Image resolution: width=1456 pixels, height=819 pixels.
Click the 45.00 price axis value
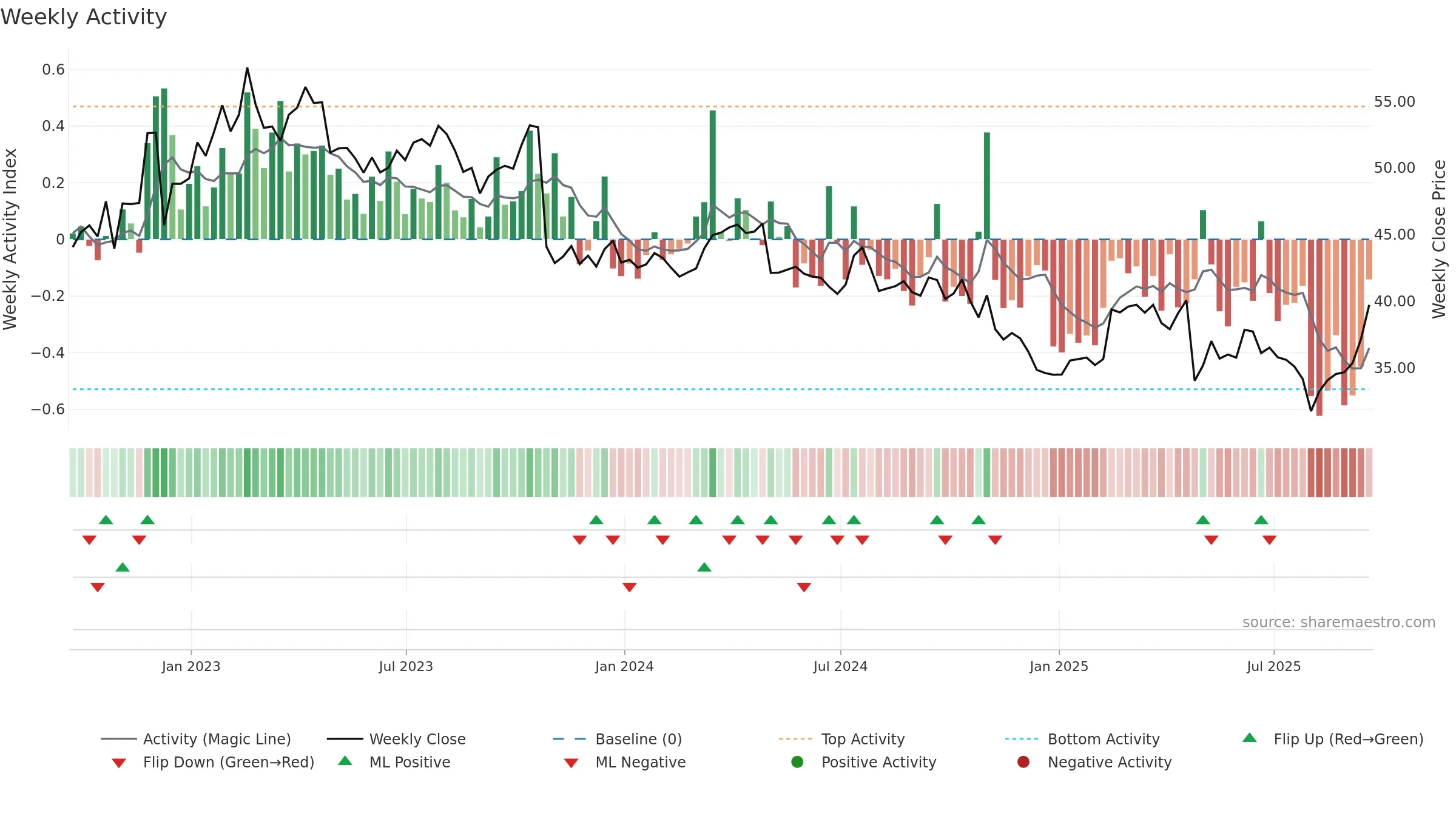tap(1395, 235)
